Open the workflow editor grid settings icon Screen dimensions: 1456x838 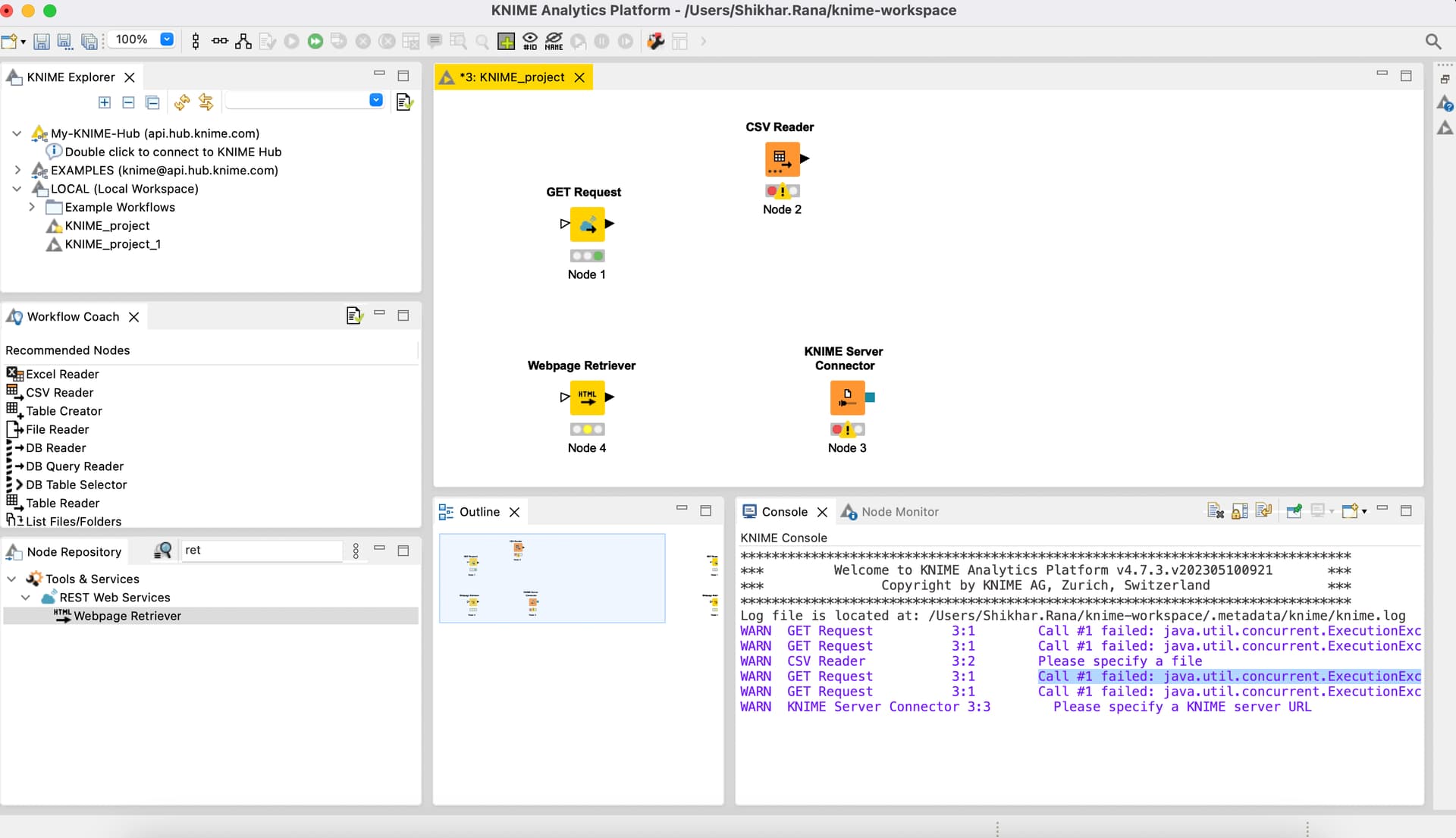click(506, 41)
